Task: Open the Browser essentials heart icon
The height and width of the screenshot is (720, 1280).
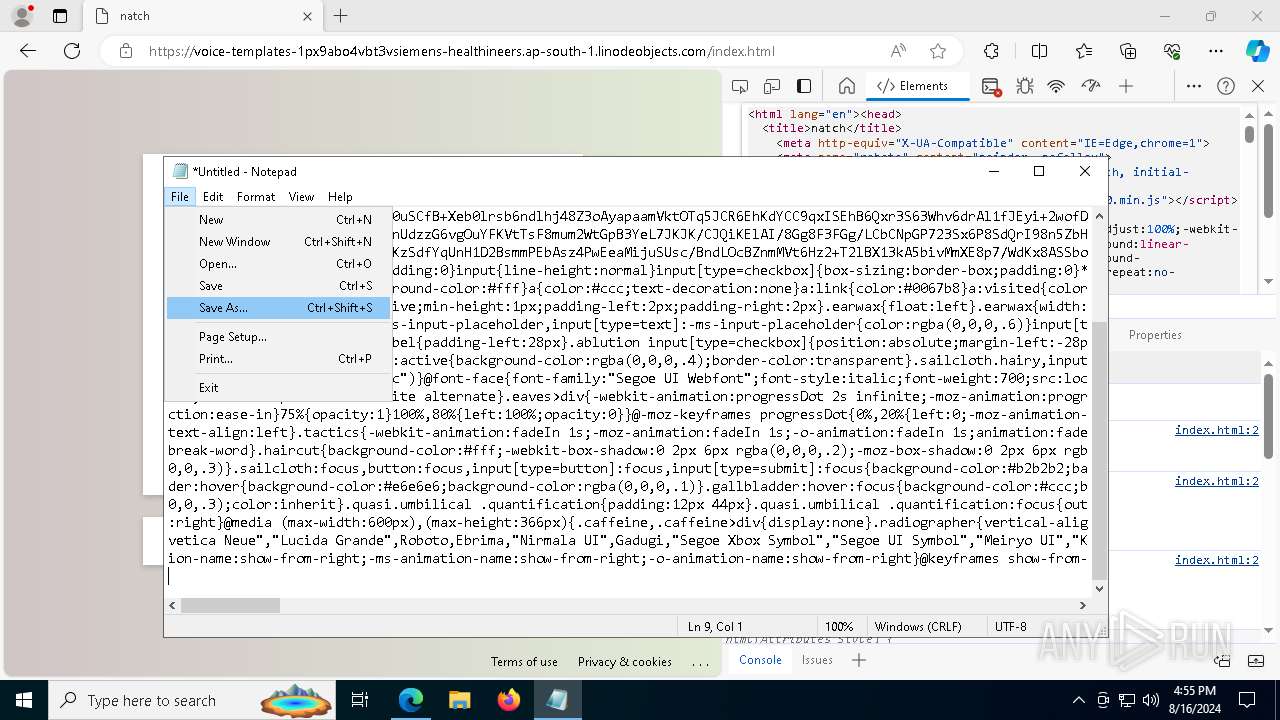Action: (x=1172, y=51)
